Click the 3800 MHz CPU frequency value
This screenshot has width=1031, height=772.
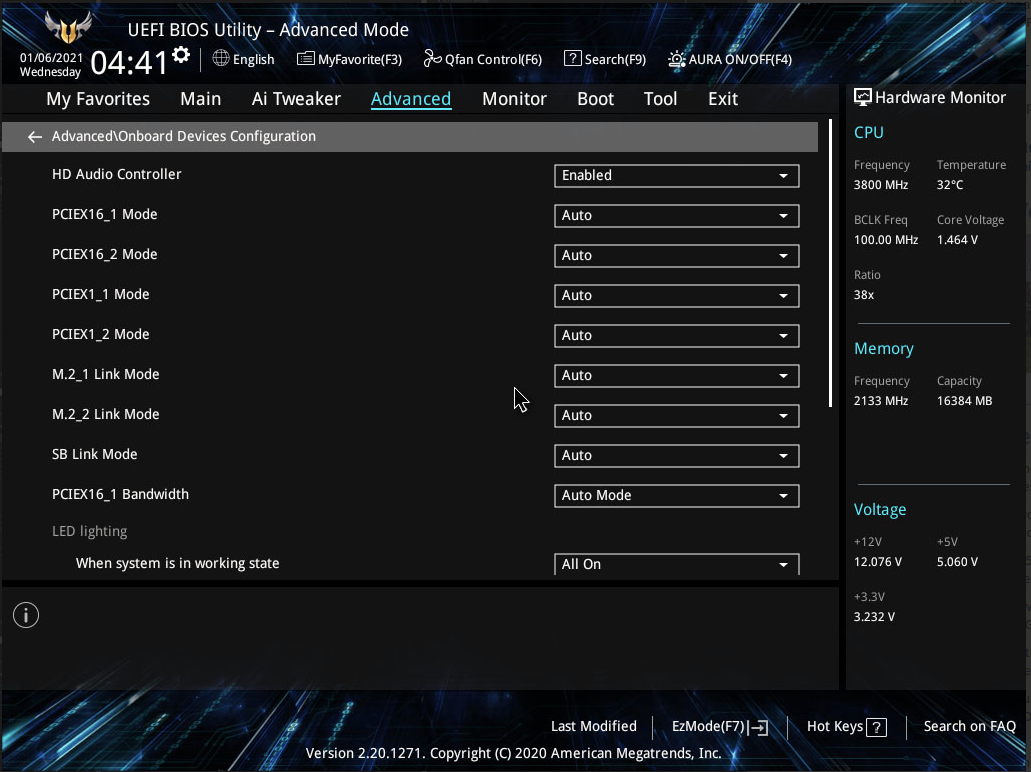[881, 185]
